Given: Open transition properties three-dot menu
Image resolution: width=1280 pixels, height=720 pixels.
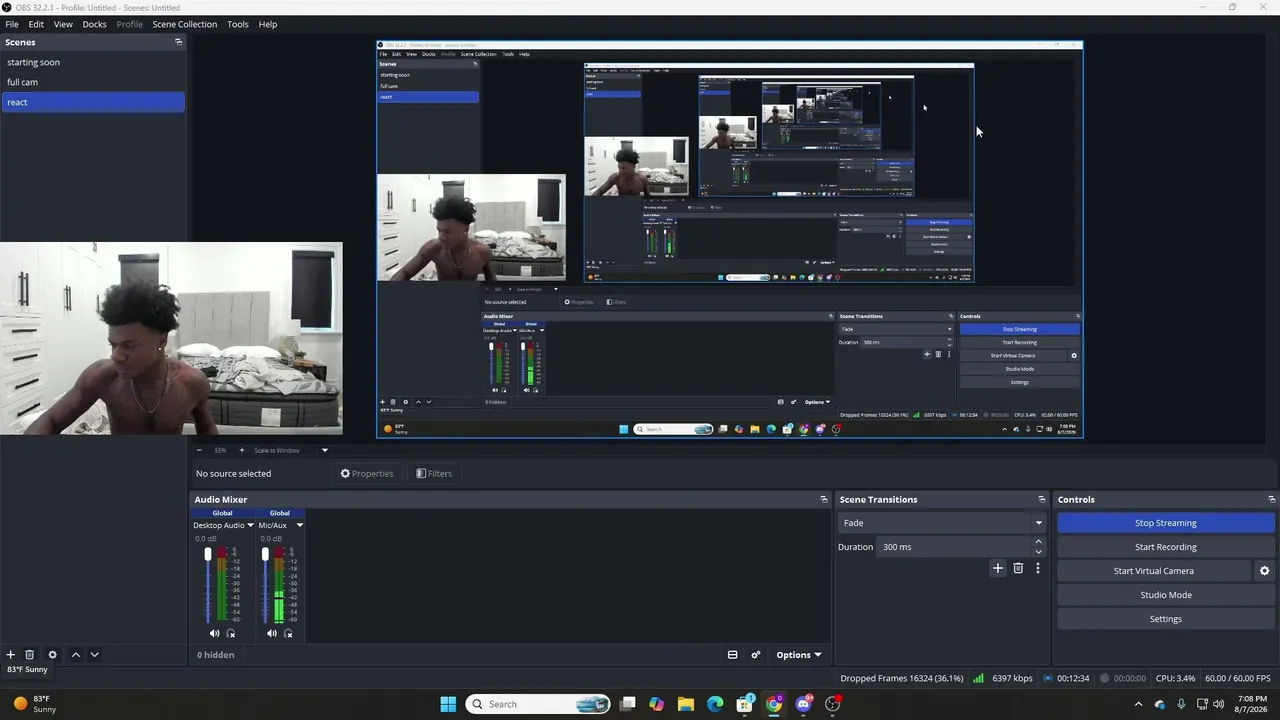Looking at the screenshot, I should tap(1037, 568).
